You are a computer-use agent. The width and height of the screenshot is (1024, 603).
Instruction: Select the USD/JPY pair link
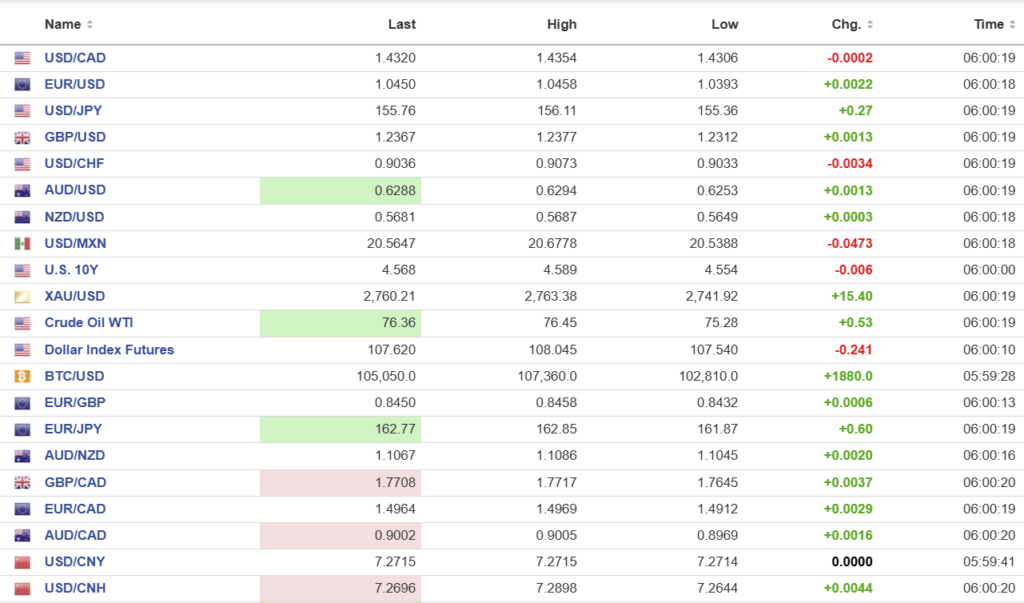tap(73, 111)
